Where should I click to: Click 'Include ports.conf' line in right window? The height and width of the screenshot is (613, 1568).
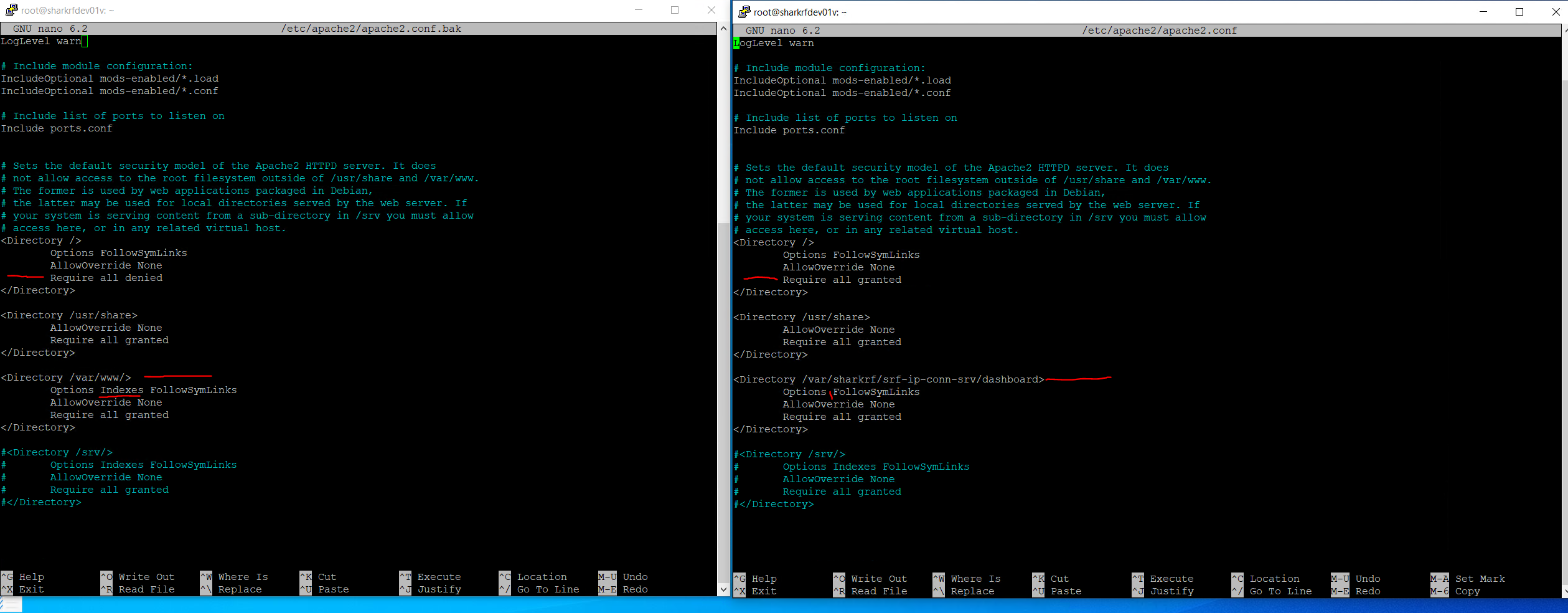coord(789,130)
